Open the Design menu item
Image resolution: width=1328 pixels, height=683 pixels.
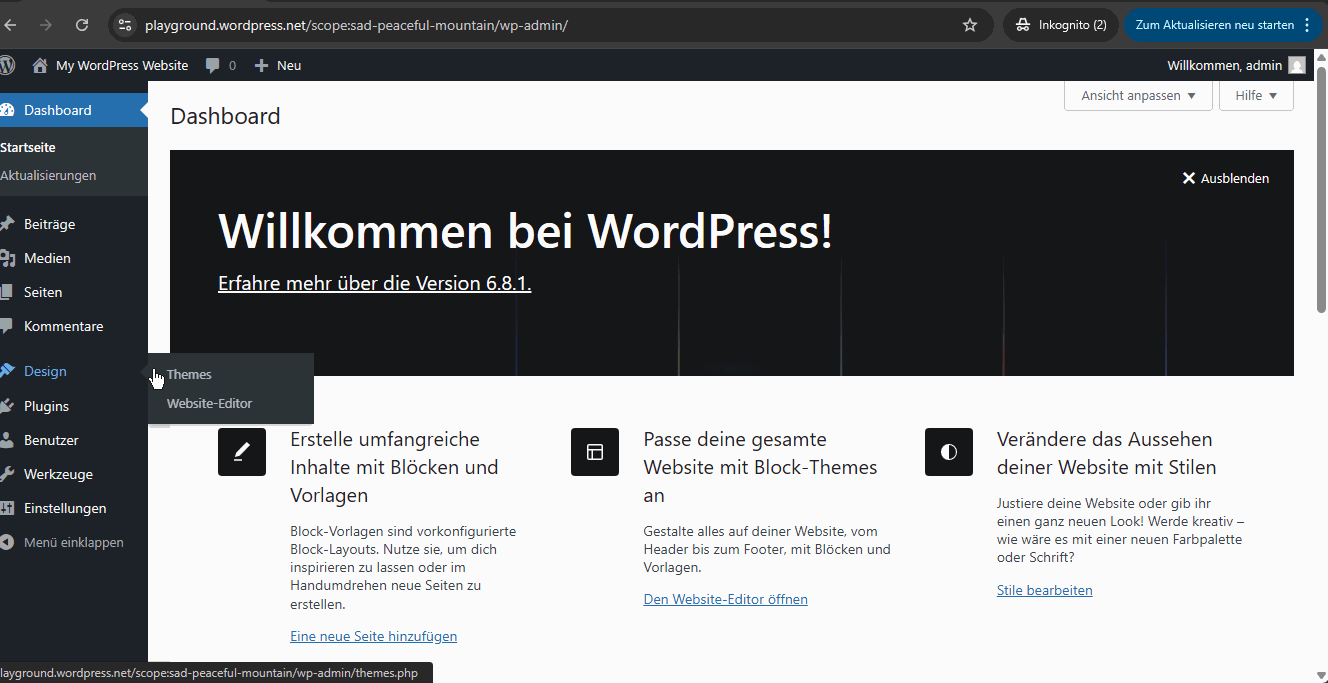pos(74,371)
